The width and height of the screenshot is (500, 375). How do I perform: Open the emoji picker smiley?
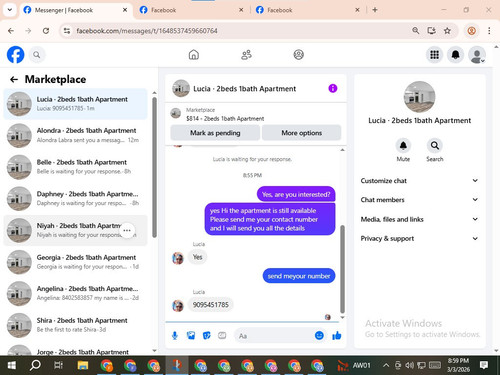(x=319, y=335)
